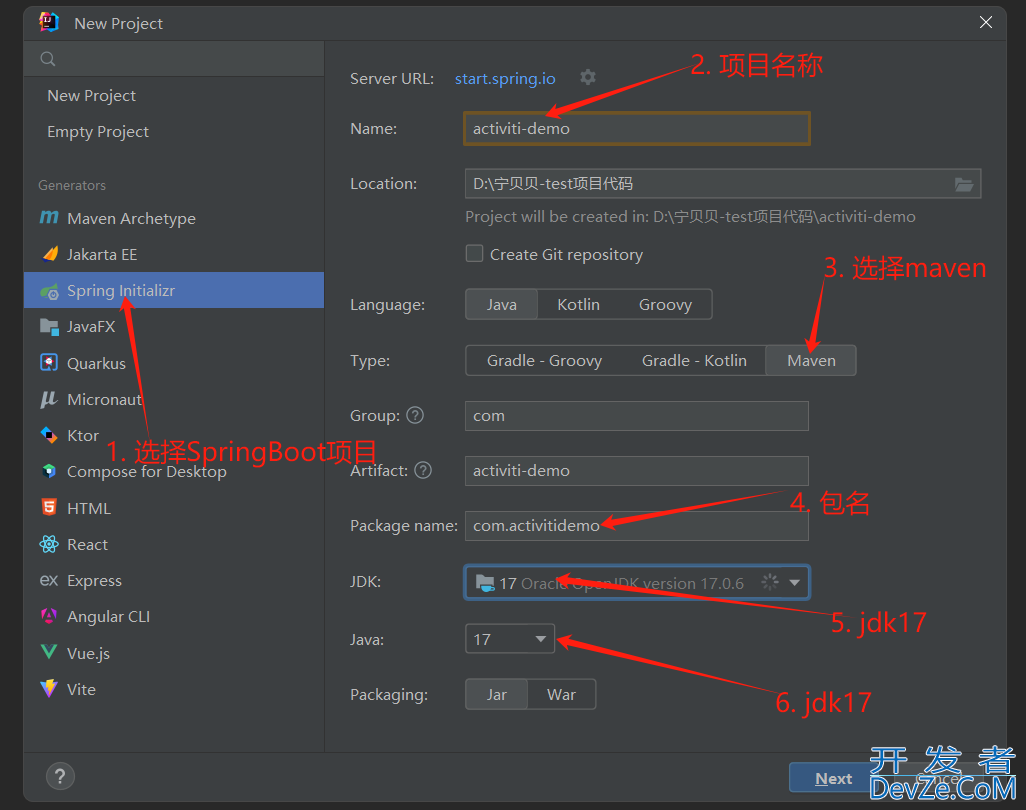Select Ktor generator
This screenshot has width=1026, height=810.
coord(174,435)
